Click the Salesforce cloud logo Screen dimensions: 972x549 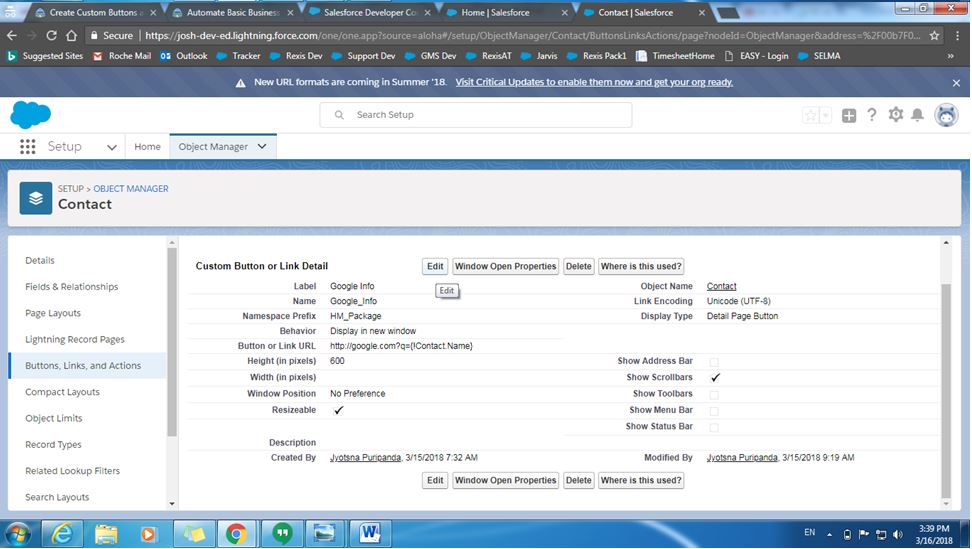click(x=31, y=115)
